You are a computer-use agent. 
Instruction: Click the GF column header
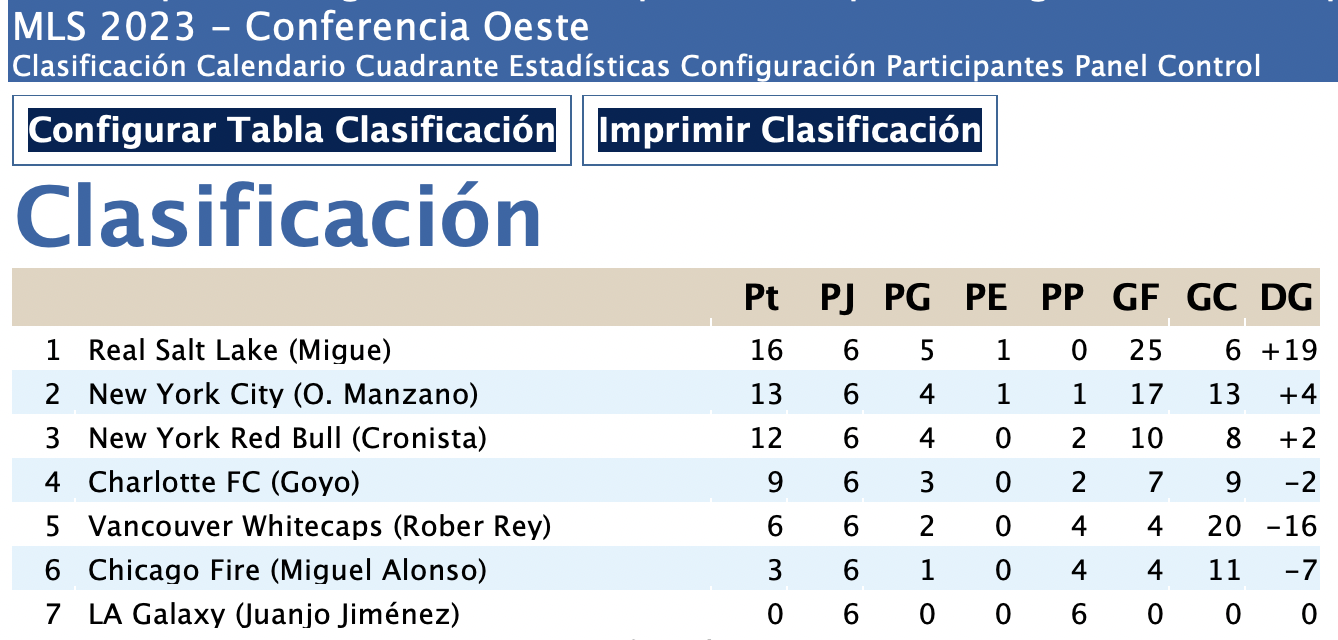(1136, 298)
